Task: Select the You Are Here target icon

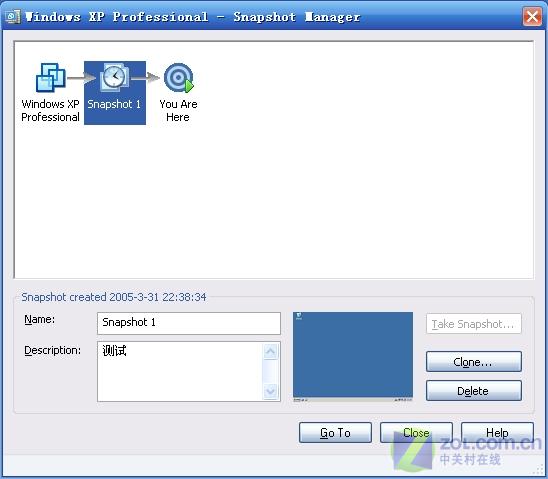Action: (179, 77)
